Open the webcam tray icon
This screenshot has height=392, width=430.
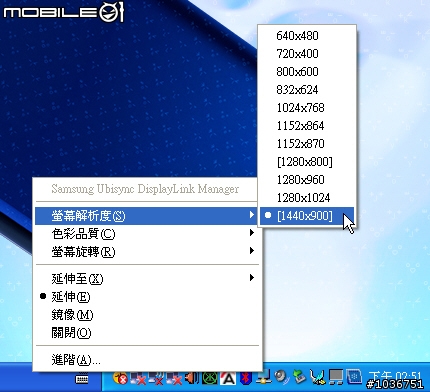(x=282, y=377)
